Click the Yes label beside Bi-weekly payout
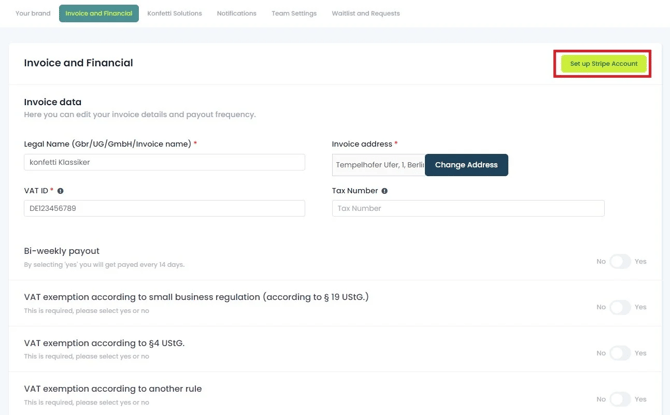The height and width of the screenshot is (415, 670). click(x=640, y=261)
